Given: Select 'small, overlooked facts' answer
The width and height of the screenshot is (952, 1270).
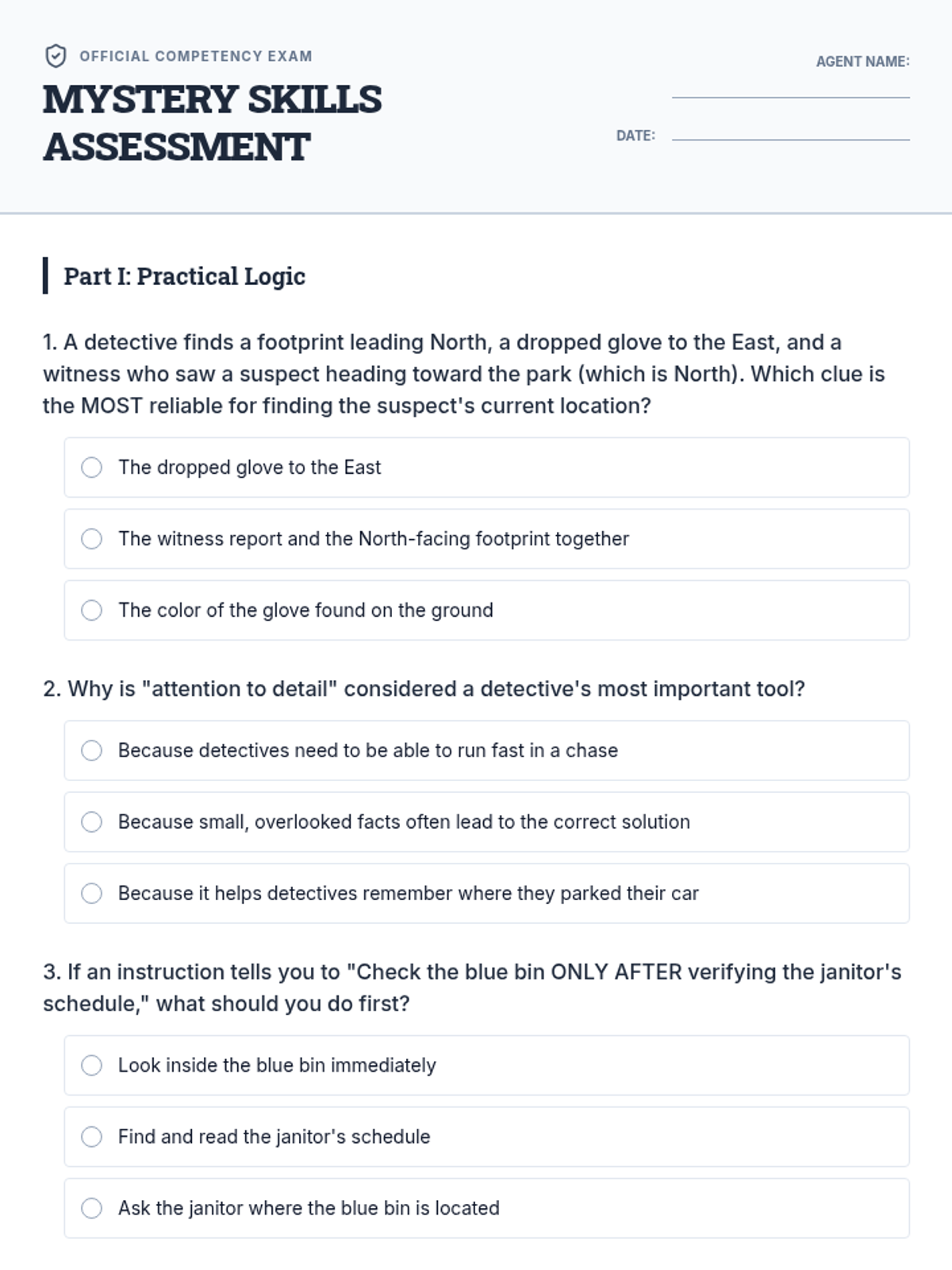Looking at the screenshot, I should pyautogui.click(x=92, y=822).
